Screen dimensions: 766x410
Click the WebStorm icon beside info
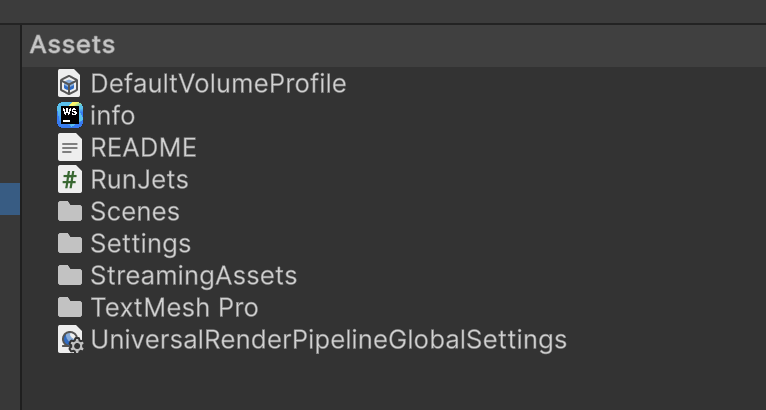tap(69, 116)
